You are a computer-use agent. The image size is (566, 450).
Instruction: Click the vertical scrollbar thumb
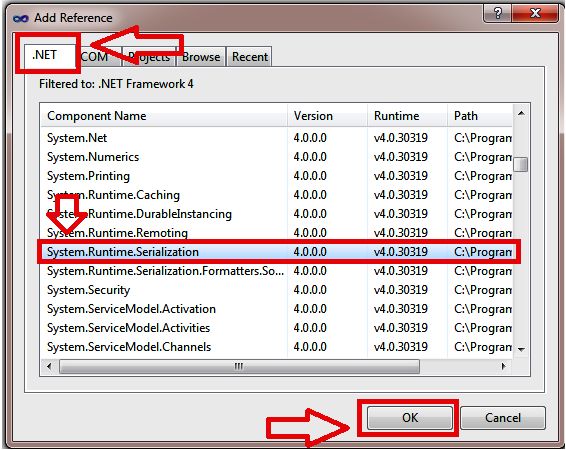point(521,164)
